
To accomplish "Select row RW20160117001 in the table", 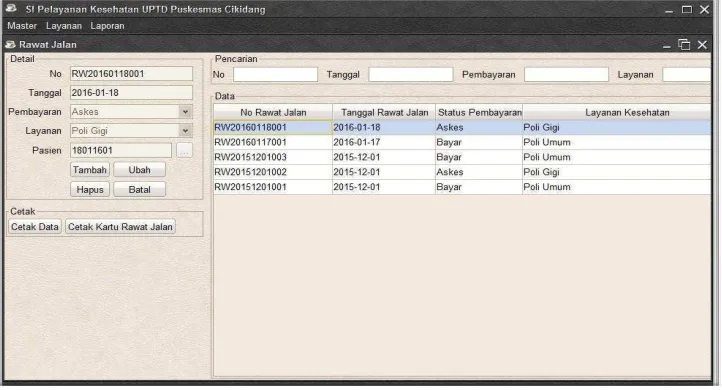I will (x=462, y=142).
